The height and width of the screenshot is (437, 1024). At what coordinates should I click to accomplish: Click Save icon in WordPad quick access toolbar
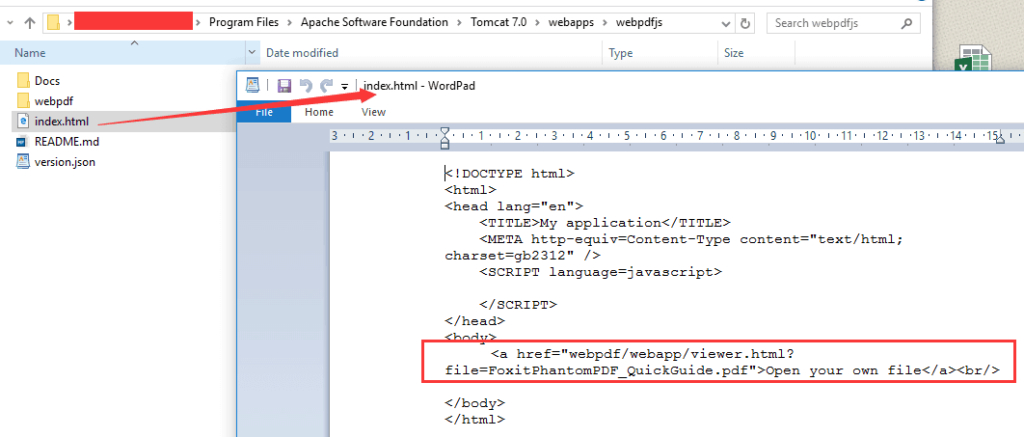[x=284, y=86]
